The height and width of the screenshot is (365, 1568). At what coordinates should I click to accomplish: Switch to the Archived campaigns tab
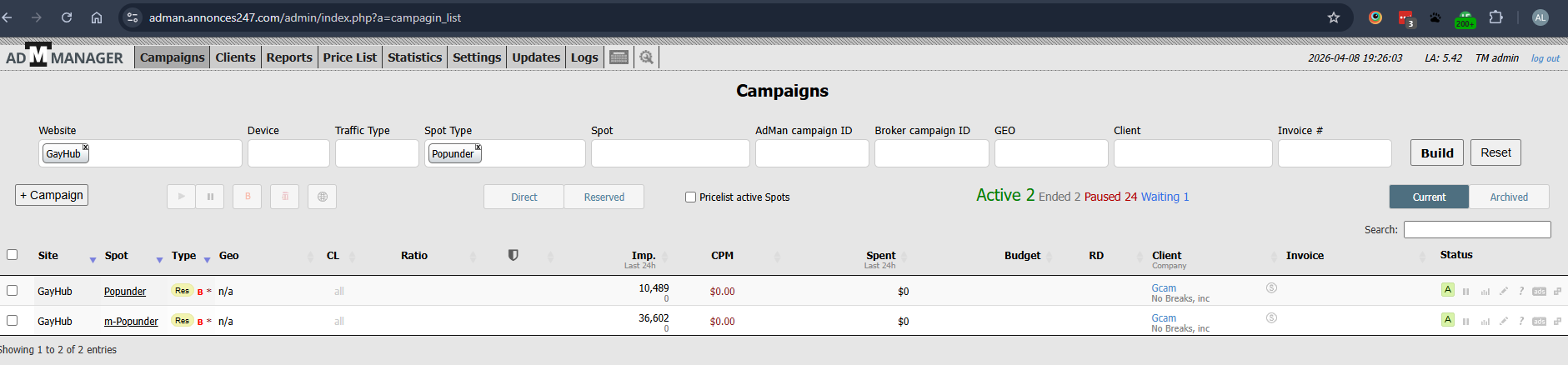pos(1509,197)
